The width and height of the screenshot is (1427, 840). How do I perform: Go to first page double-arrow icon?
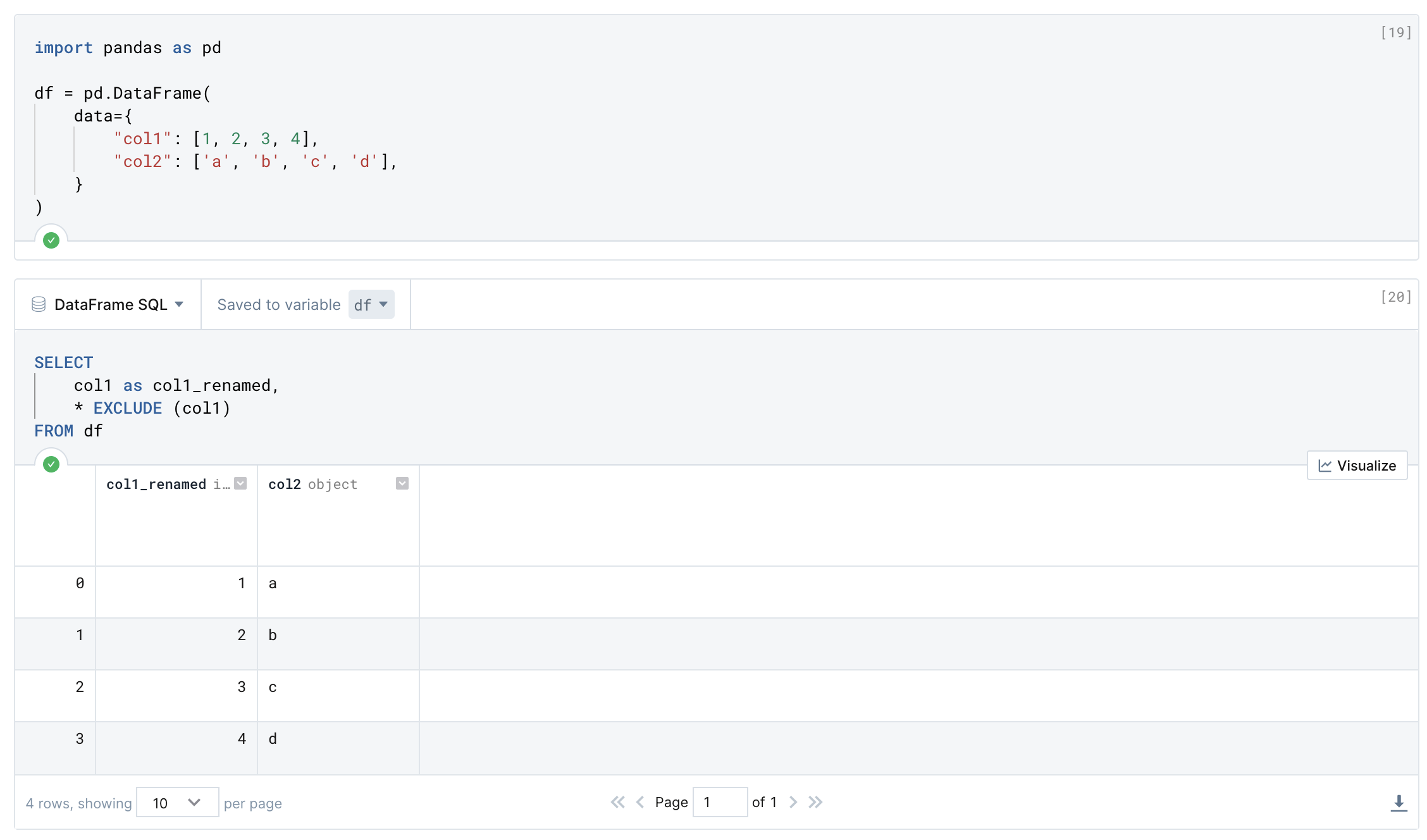pyautogui.click(x=617, y=802)
